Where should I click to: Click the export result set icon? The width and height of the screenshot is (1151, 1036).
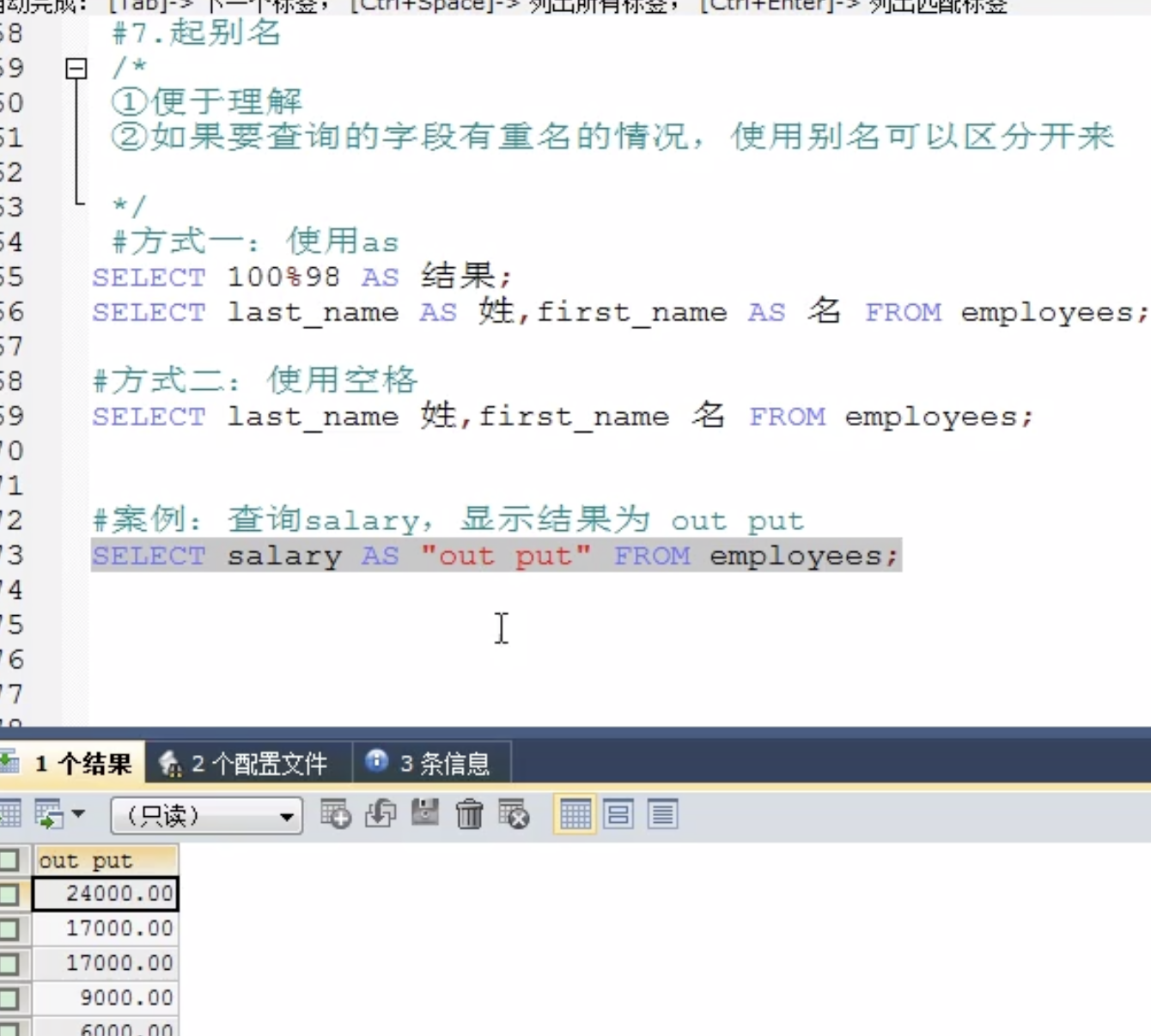[x=48, y=814]
